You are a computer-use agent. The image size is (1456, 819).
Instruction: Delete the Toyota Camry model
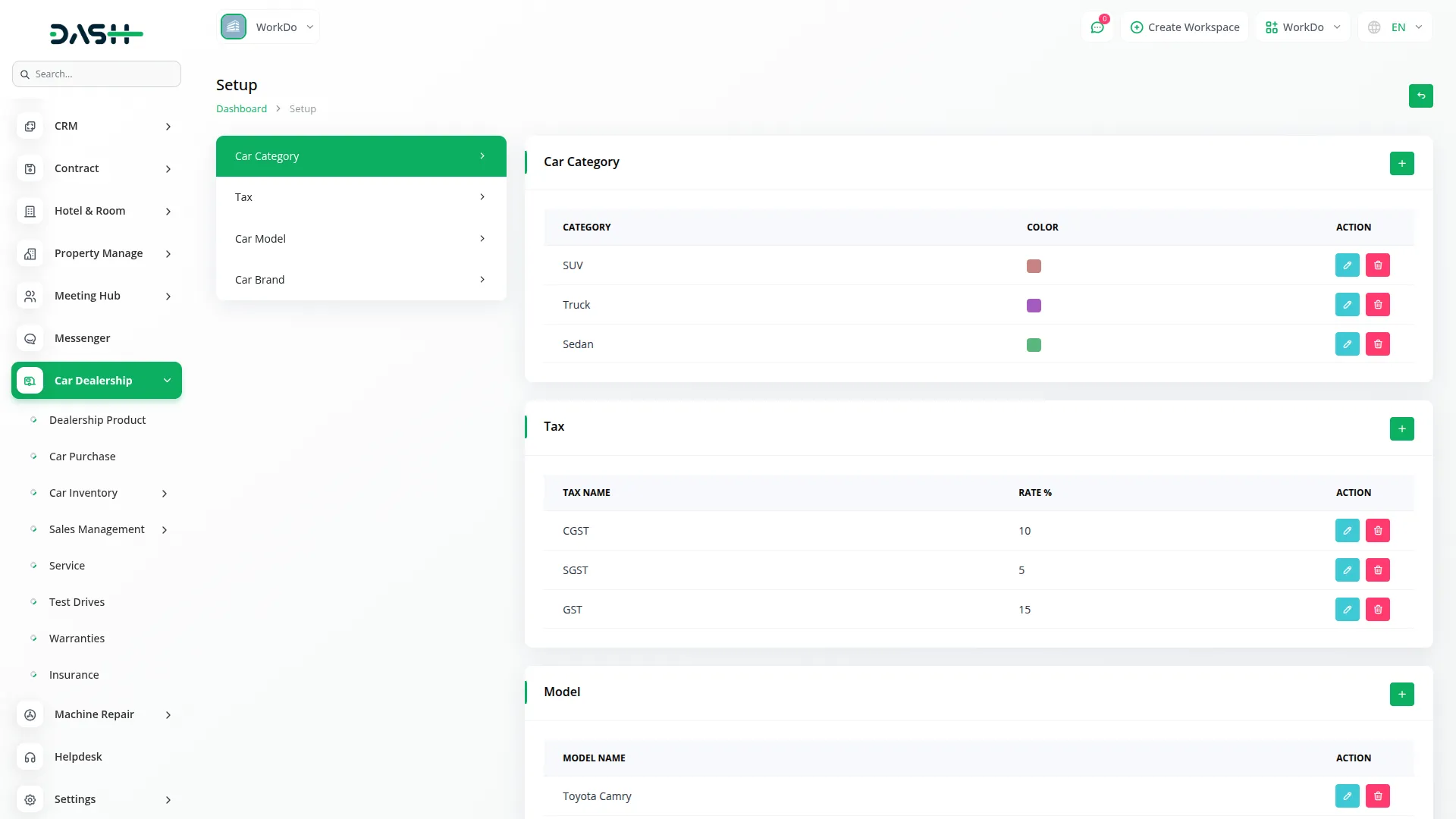pyautogui.click(x=1377, y=796)
